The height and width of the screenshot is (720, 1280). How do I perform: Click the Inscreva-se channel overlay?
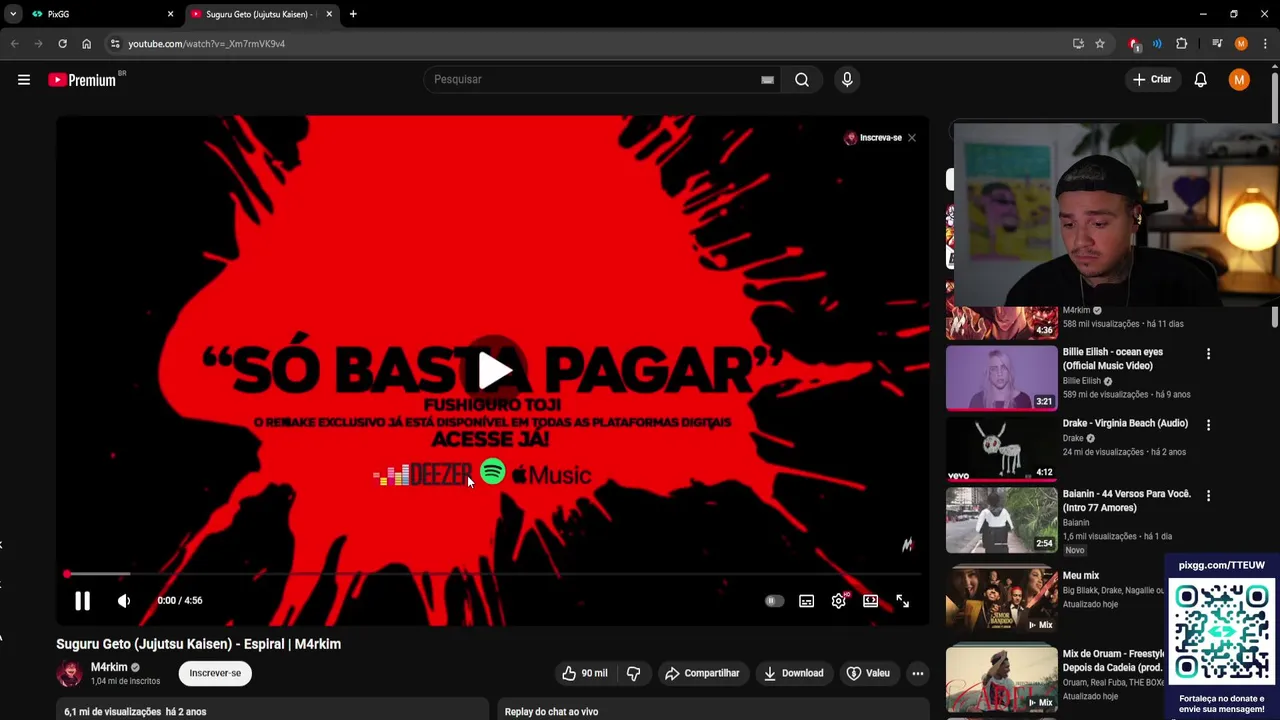point(873,138)
